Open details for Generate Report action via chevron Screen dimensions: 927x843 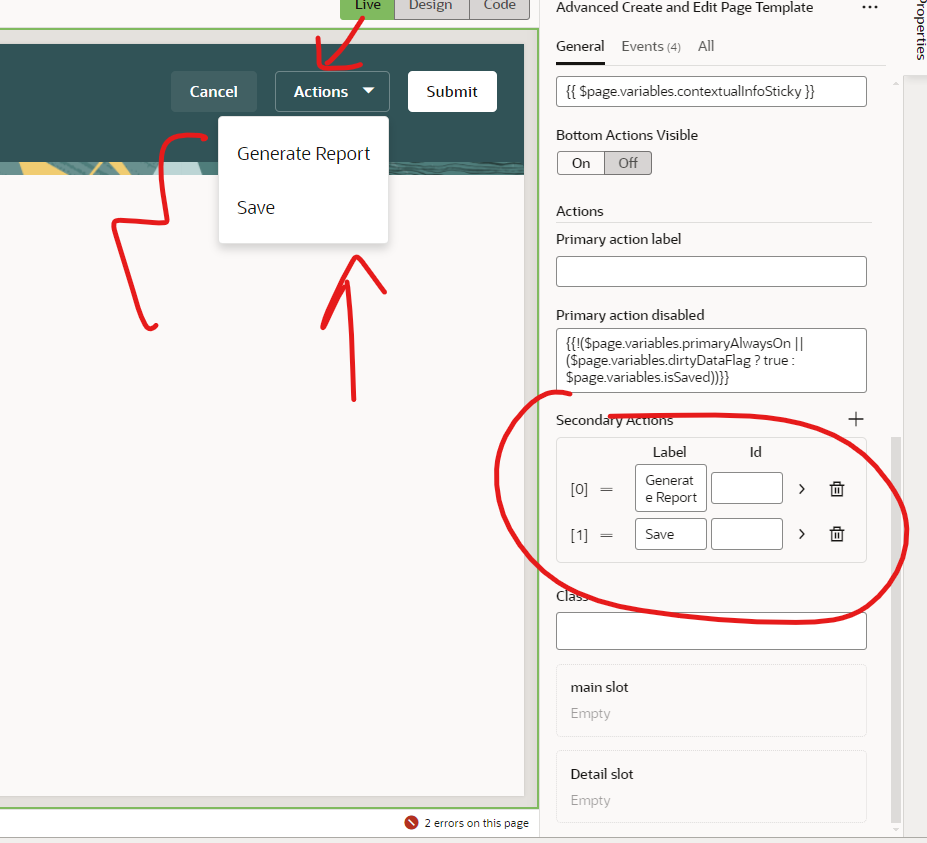(801, 488)
